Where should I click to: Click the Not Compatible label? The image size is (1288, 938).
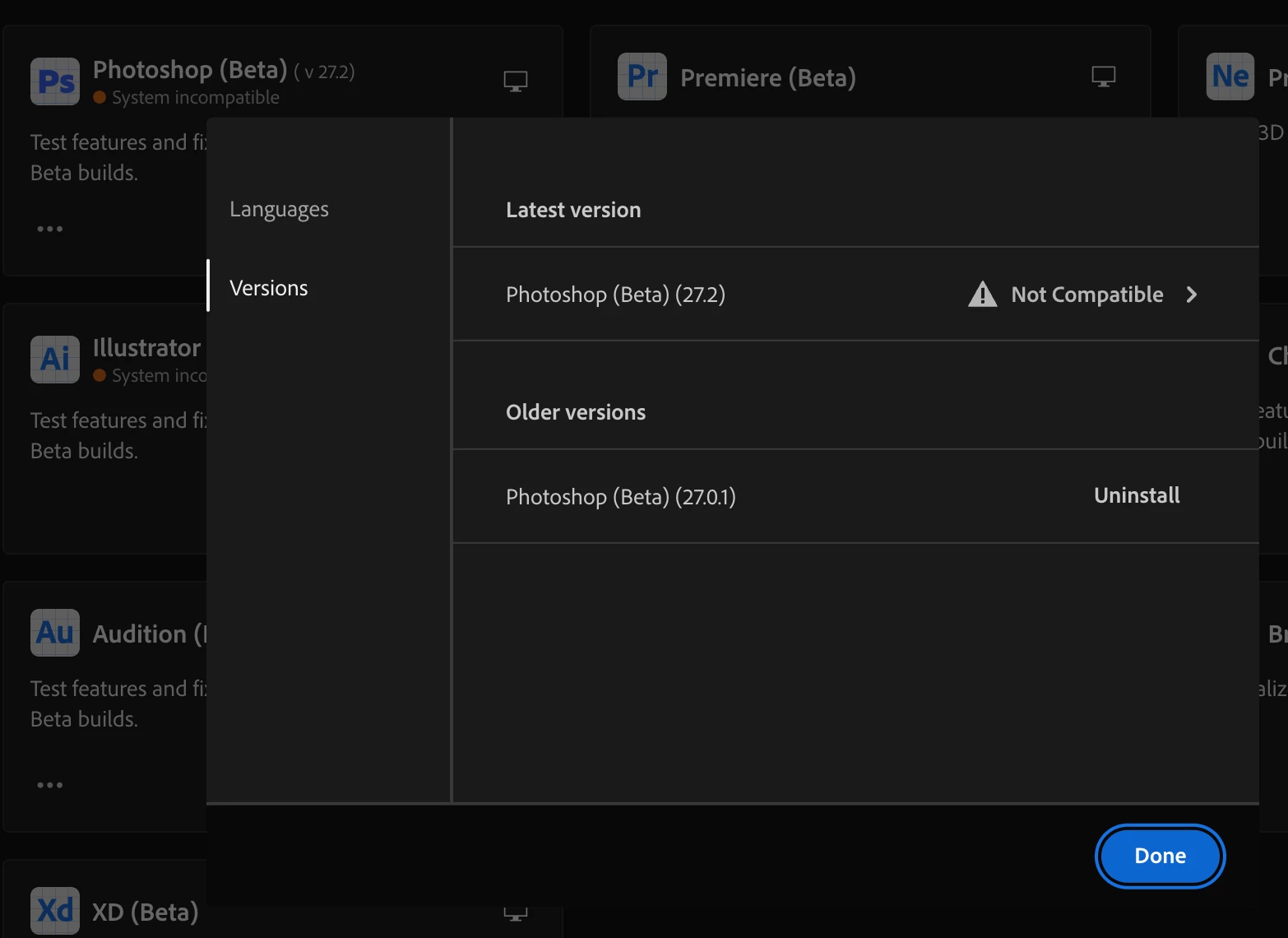pyautogui.click(x=1087, y=295)
